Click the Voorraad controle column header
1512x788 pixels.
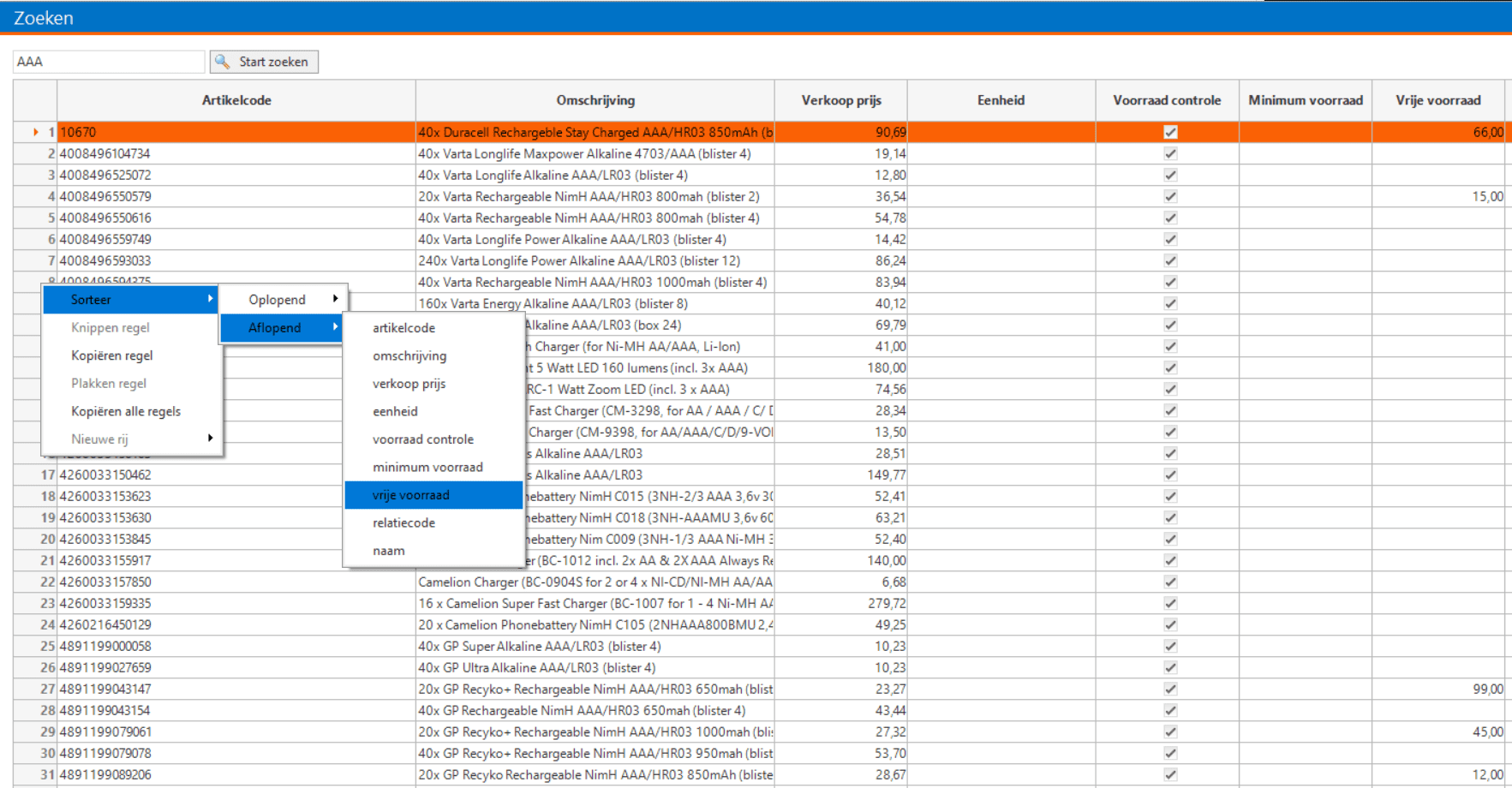[x=1167, y=100]
